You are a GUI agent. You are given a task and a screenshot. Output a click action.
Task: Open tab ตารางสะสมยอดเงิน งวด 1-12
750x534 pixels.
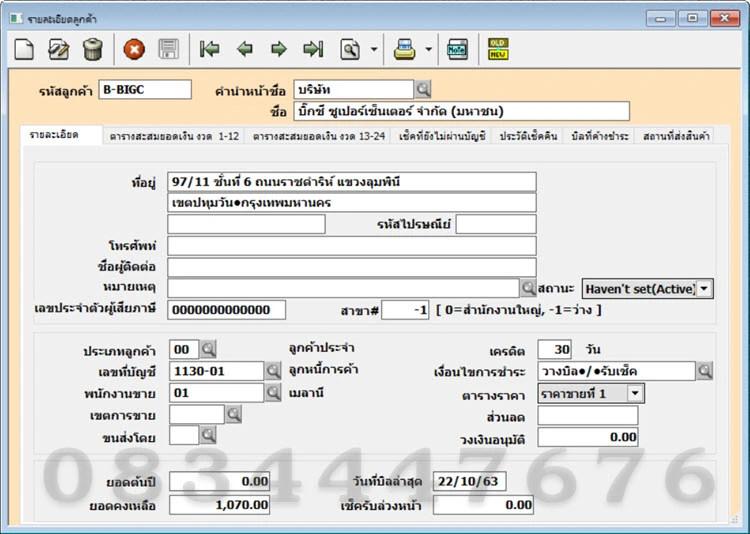coord(174,136)
